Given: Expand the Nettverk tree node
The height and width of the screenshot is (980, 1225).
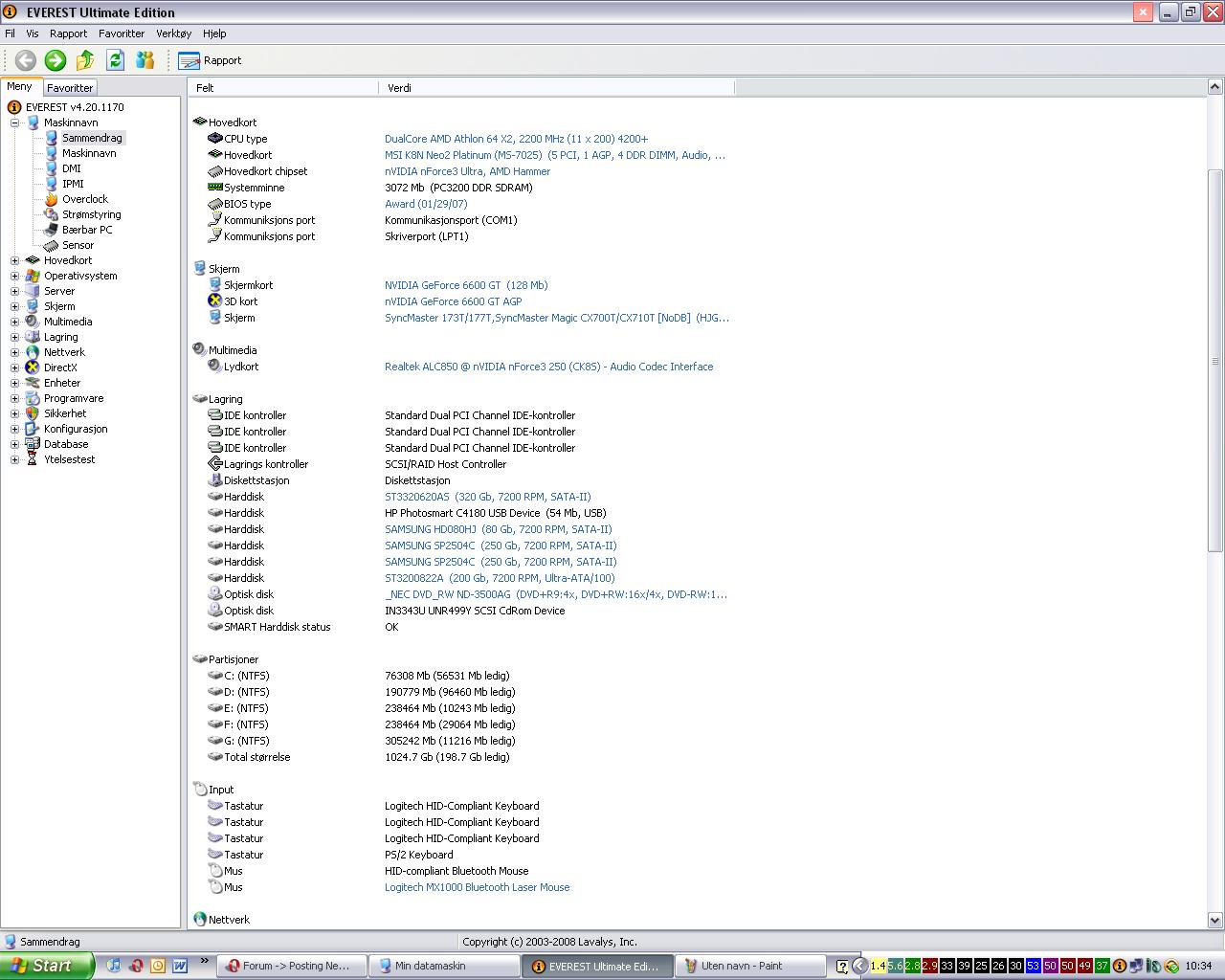Looking at the screenshot, I should pos(14,352).
